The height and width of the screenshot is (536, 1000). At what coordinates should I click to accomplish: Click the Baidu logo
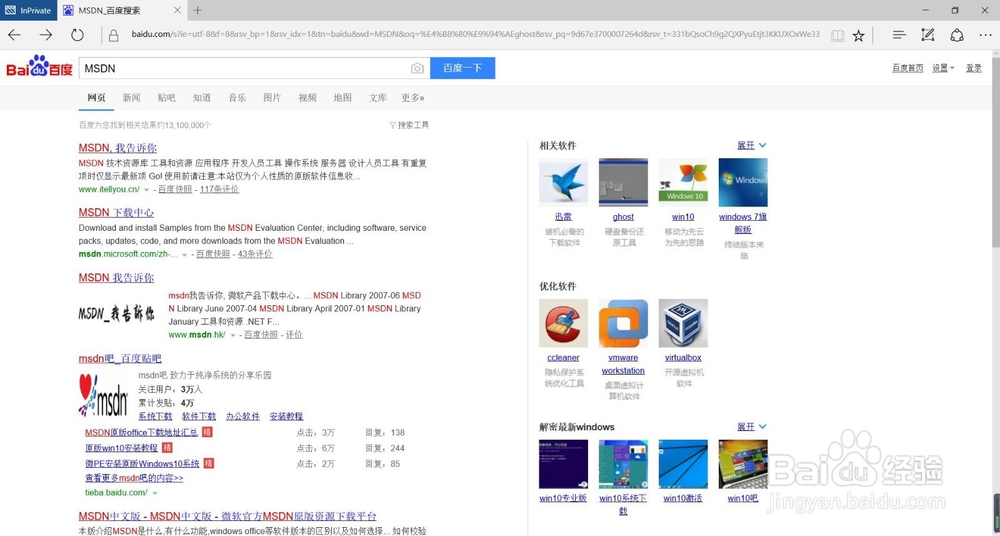40,66
